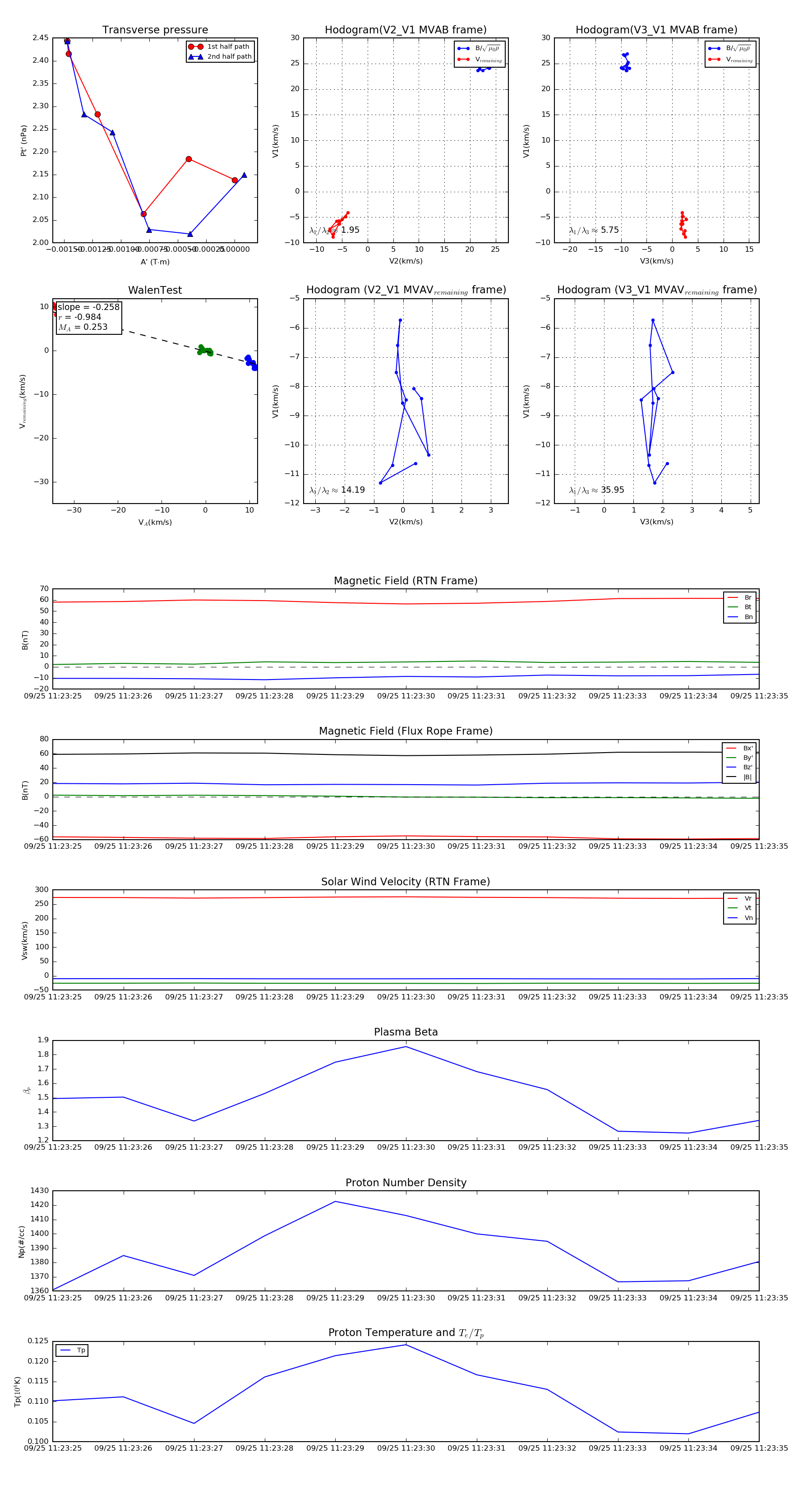Click the red V_remaining cluster in V3_V1 MVAB hodogram

coord(683,225)
